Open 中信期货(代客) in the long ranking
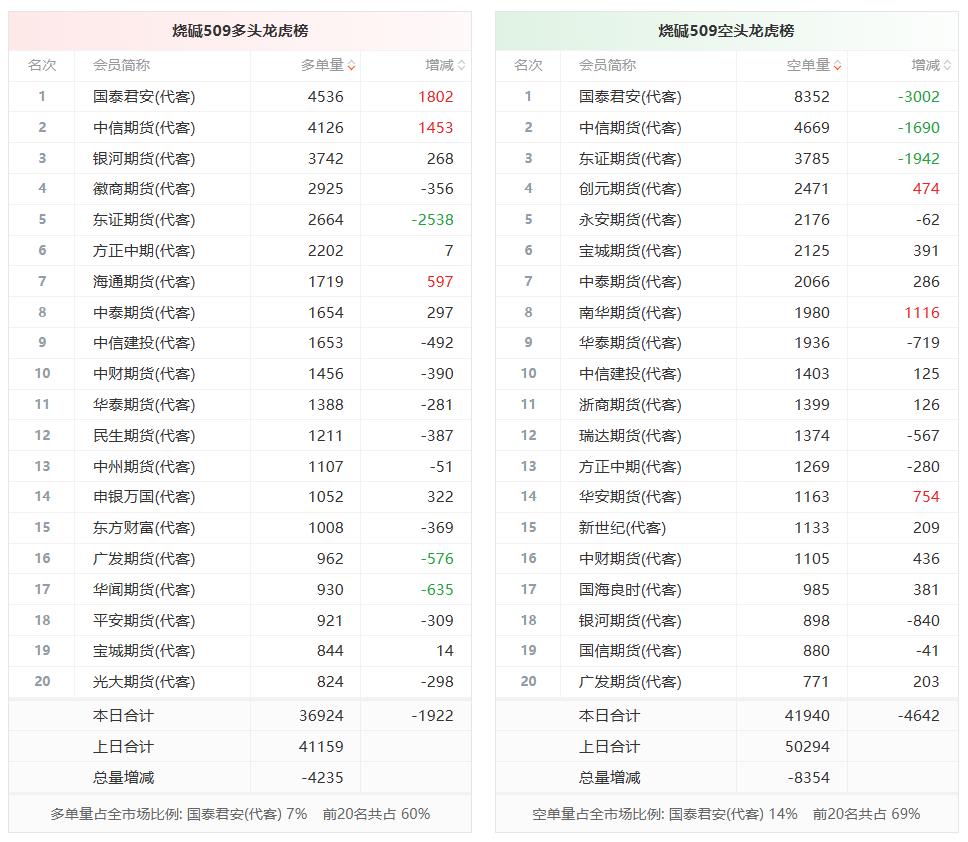Image resolution: width=968 pixels, height=842 pixels. coord(144,128)
